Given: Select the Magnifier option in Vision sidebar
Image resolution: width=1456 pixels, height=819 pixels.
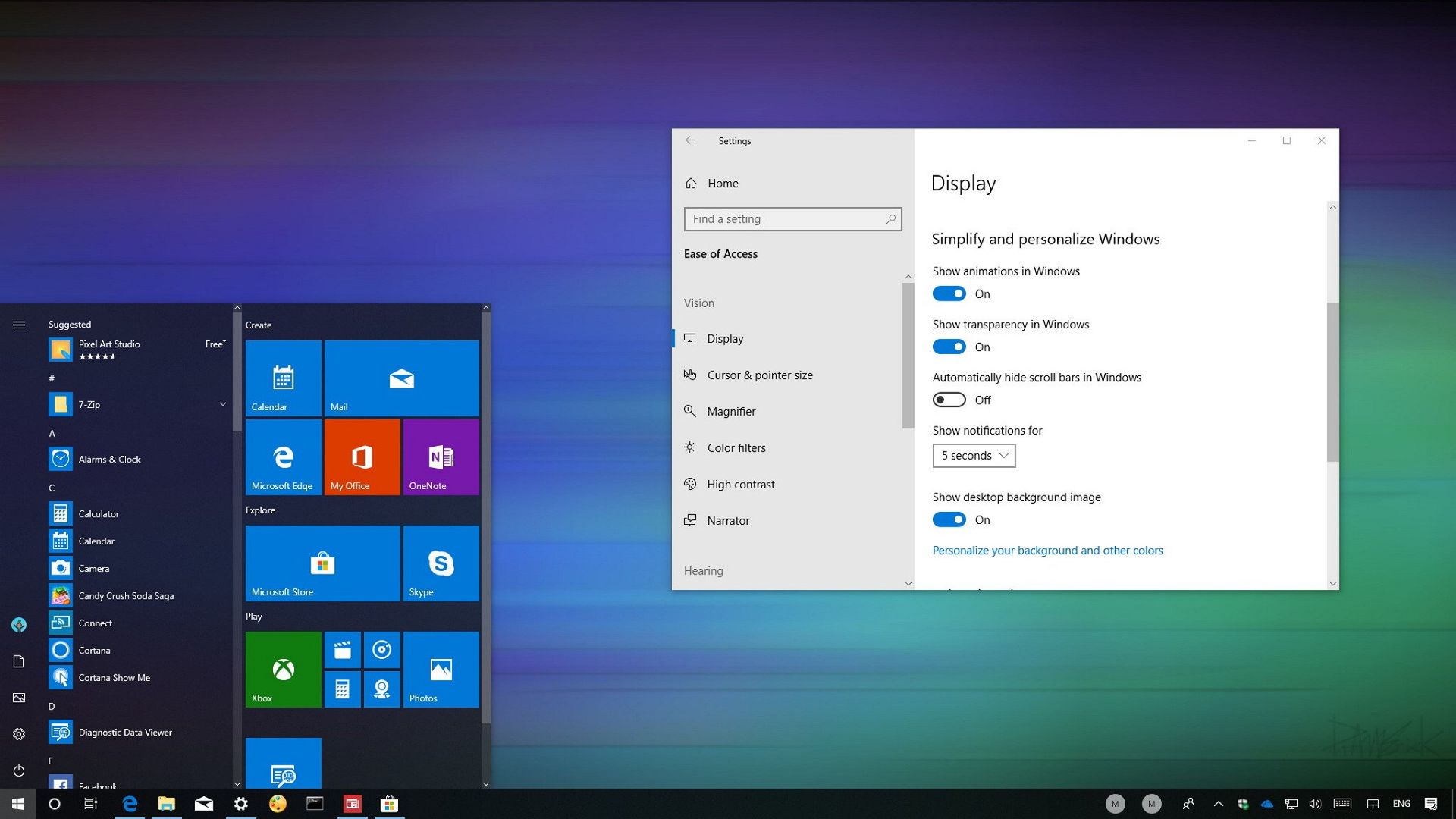Looking at the screenshot, I should pos(730,411).
